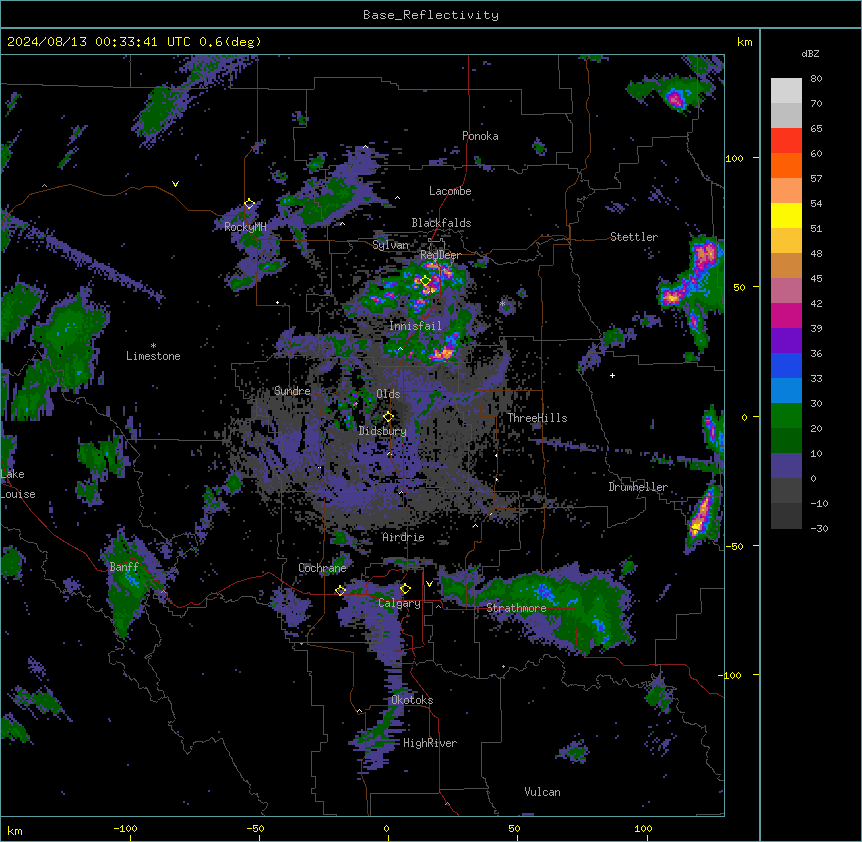This screenshot has height=842, width=862.
Task: Click the -30 value in dBZ legend
Action: point(819,528)
